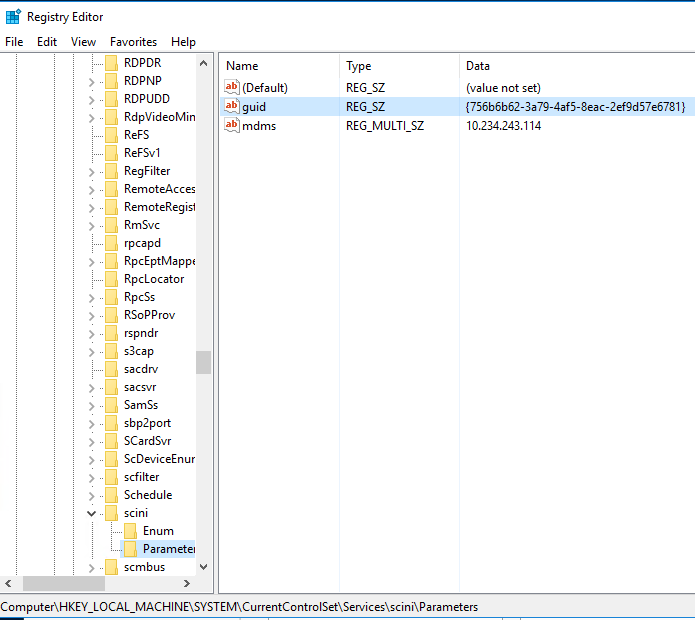
Task: Open the Favorites menu
Action: (133, 42)
